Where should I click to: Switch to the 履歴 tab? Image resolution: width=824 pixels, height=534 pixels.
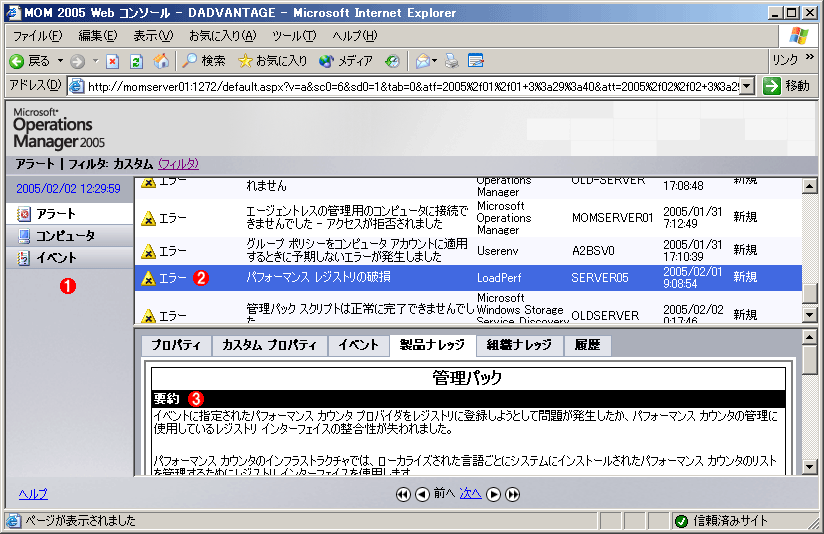point(587,345)
